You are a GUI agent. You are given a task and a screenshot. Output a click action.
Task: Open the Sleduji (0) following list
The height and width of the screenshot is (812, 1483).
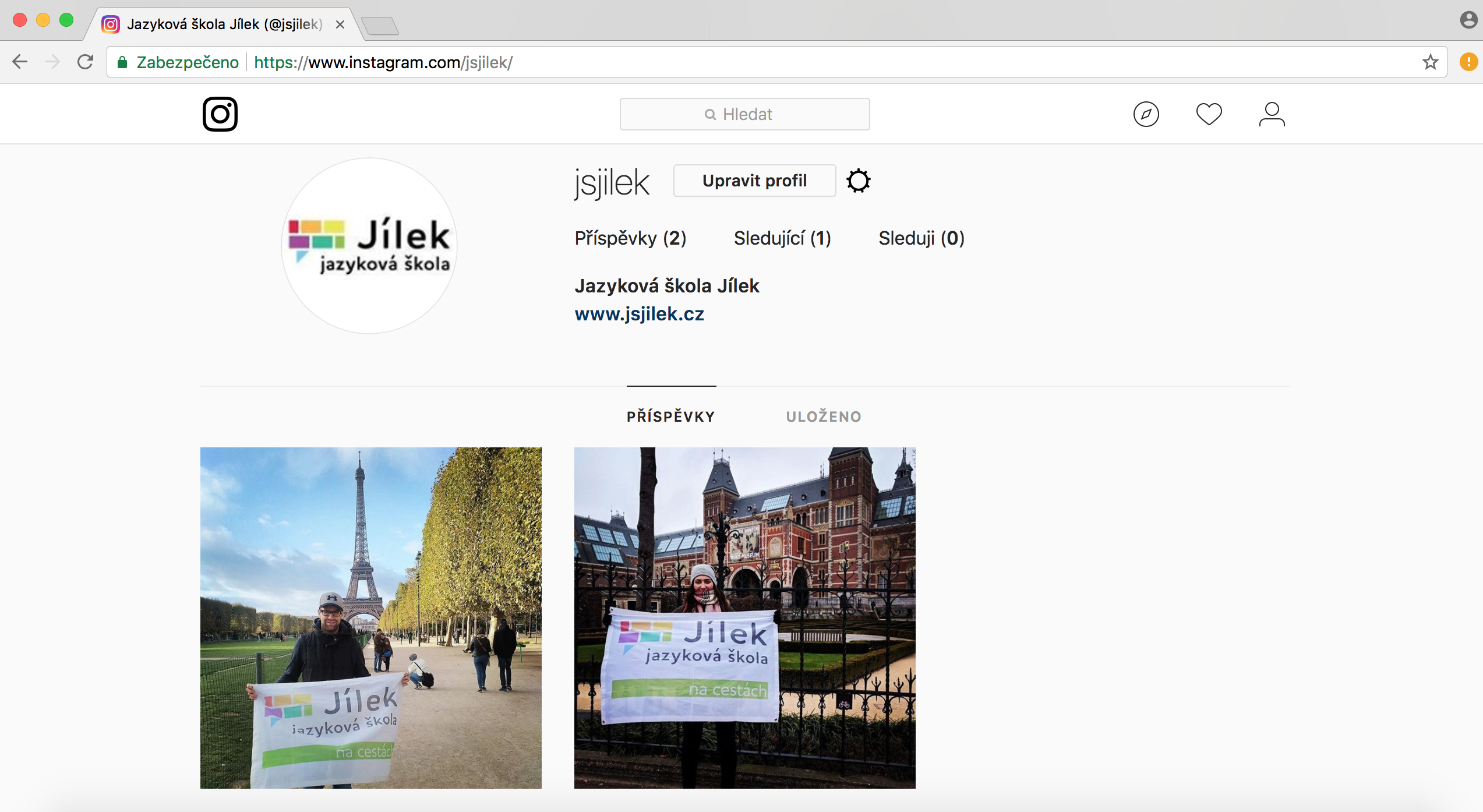point(921,238)
